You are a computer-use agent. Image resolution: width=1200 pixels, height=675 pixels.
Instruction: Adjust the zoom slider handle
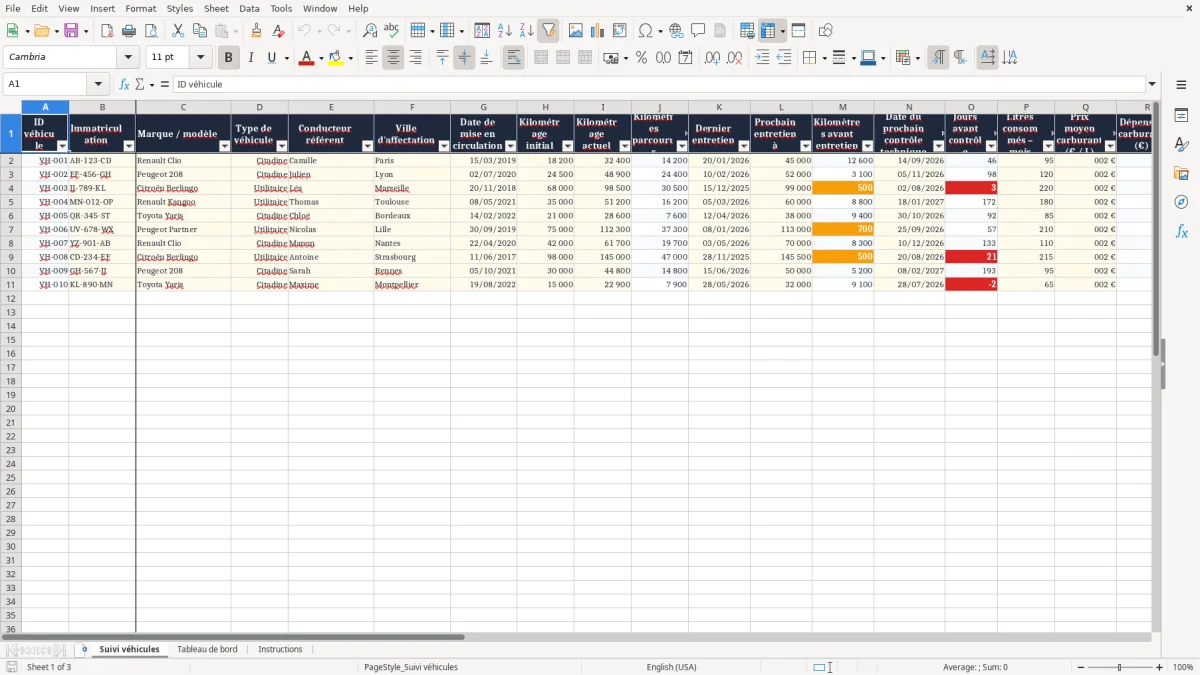click(1119, 667)
